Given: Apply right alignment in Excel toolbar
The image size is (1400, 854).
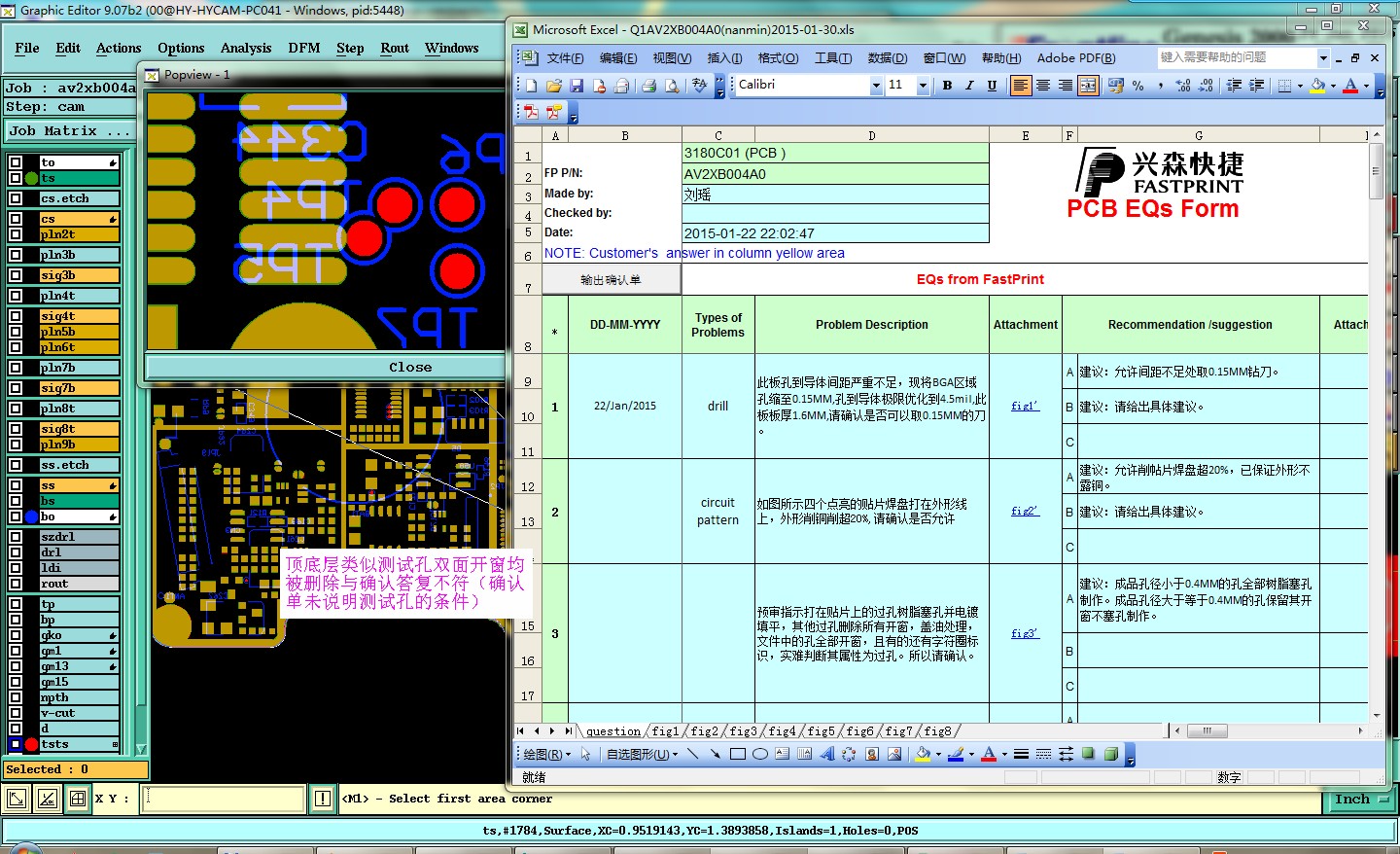Looking at the screenshot, I should pyautogui.click(x=1066, y=86).
